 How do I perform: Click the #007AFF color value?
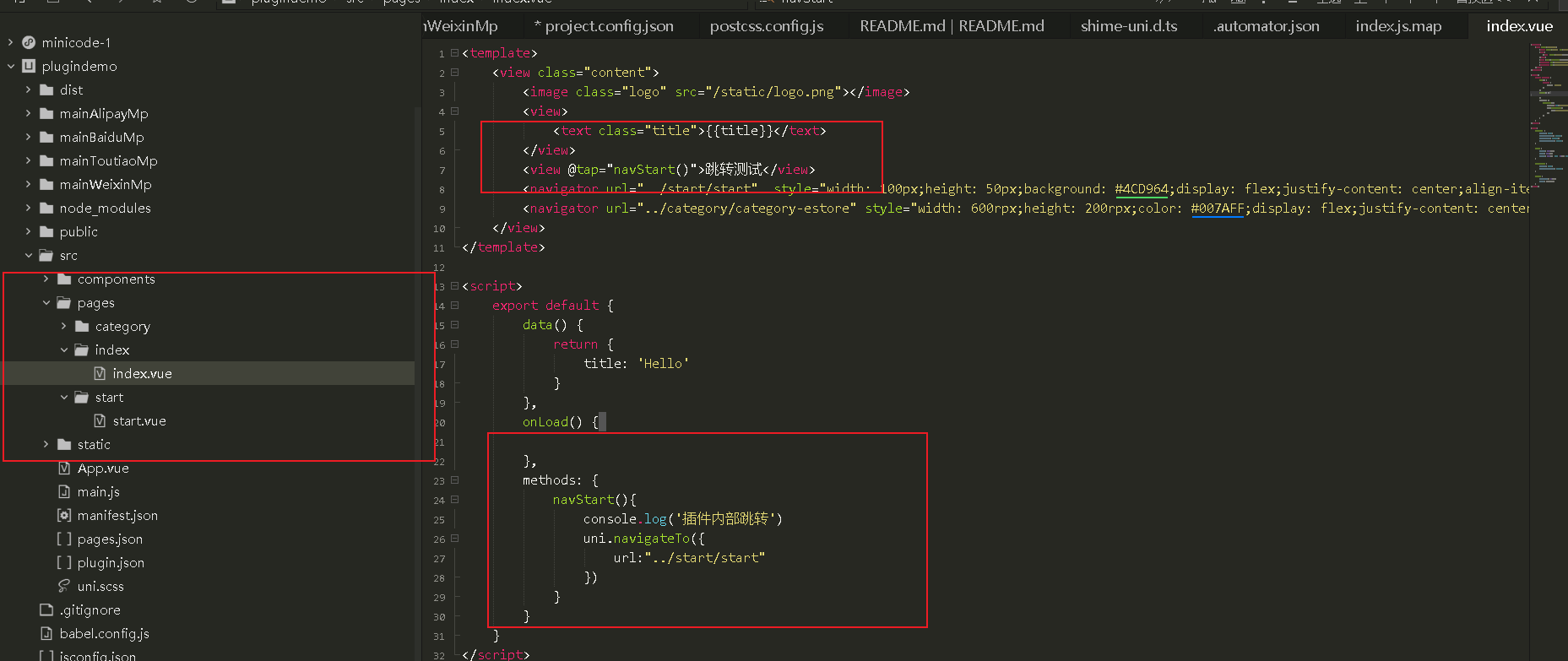point(1218,209)
